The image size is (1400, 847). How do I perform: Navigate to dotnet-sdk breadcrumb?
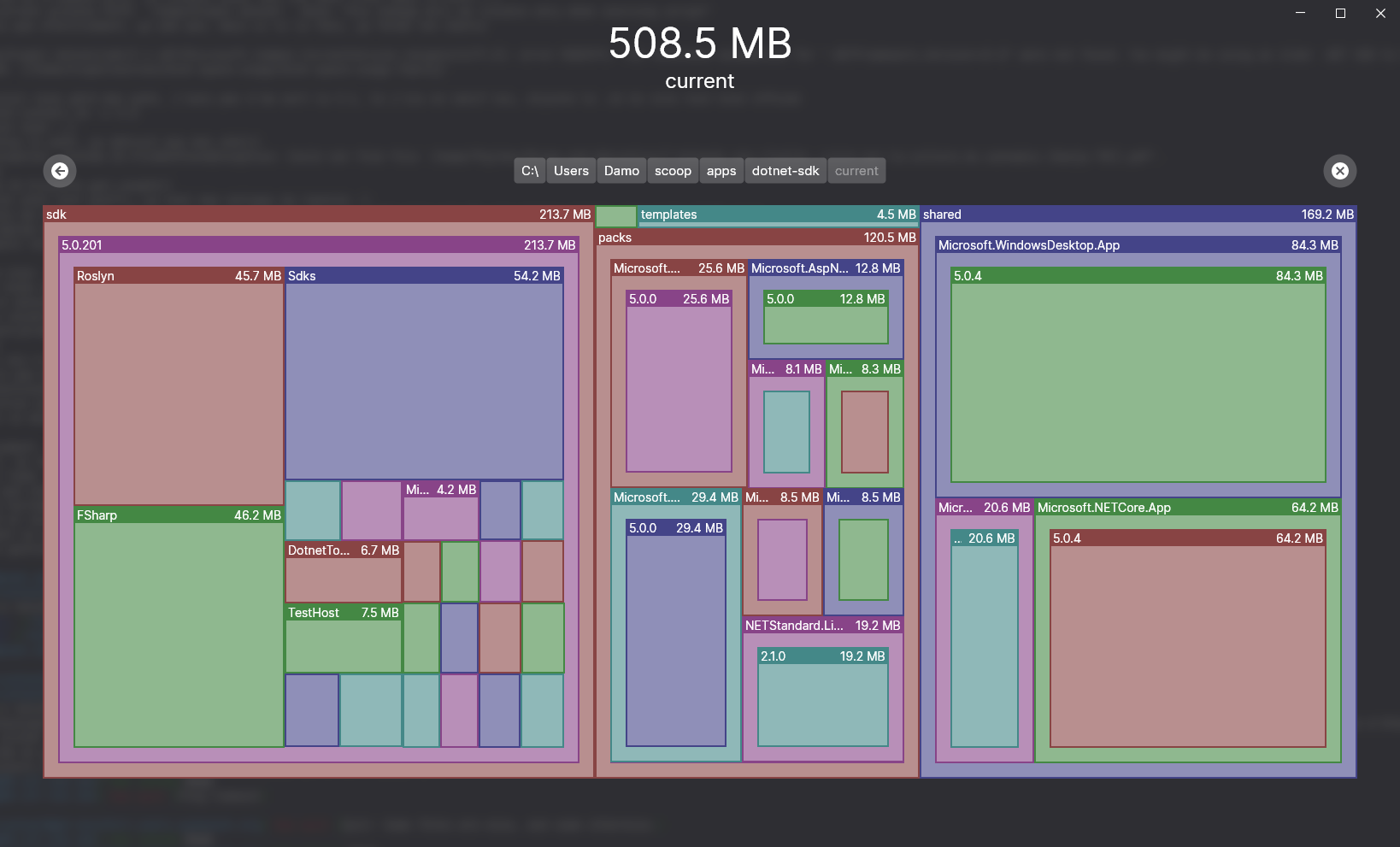[785, 171]
